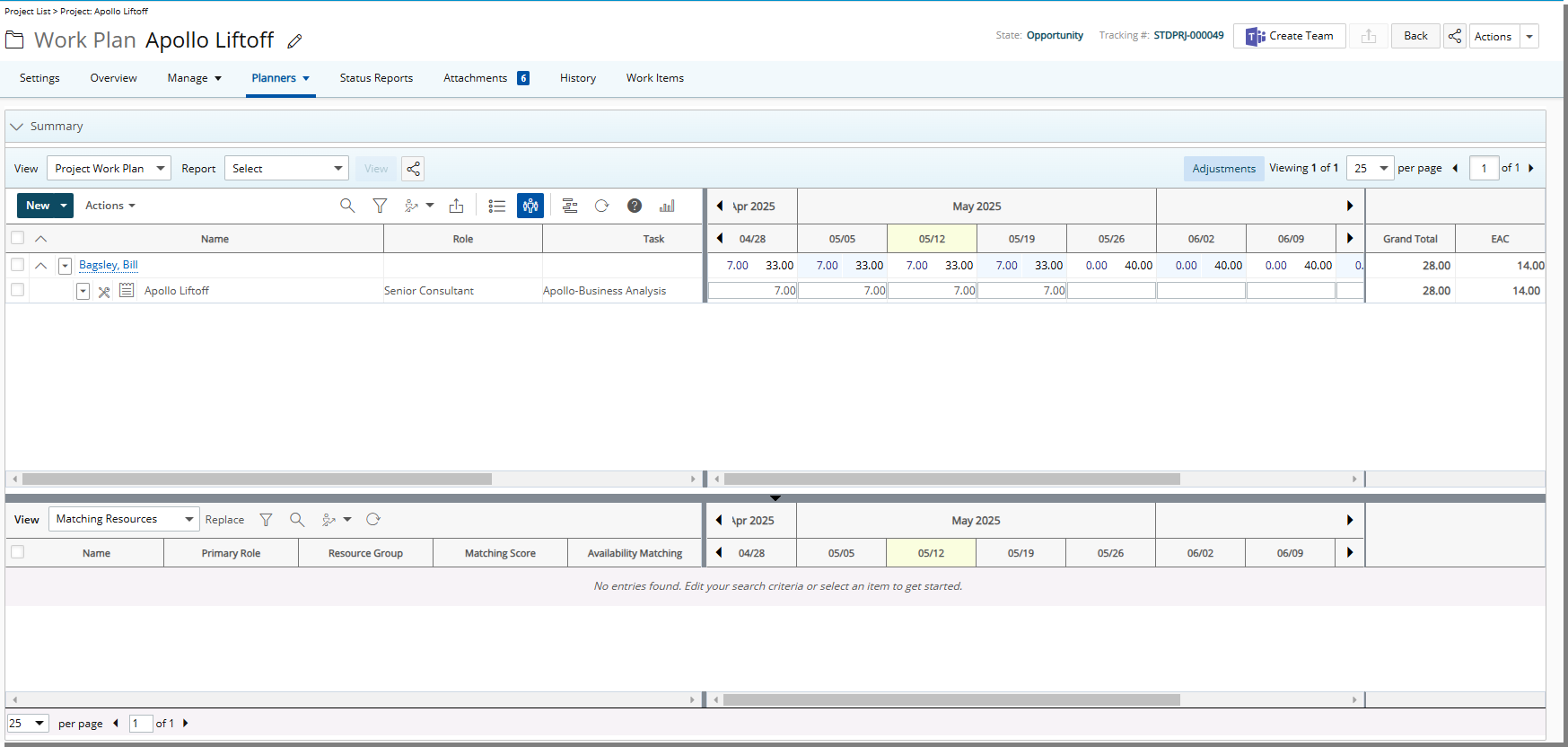Open the Manage tab menu

194,78
